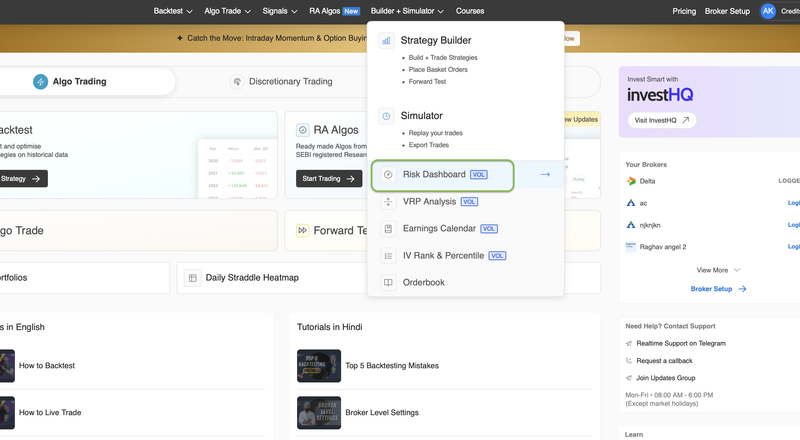Open the Courses menu item
The image size is (800, 440).
(470, 11)
